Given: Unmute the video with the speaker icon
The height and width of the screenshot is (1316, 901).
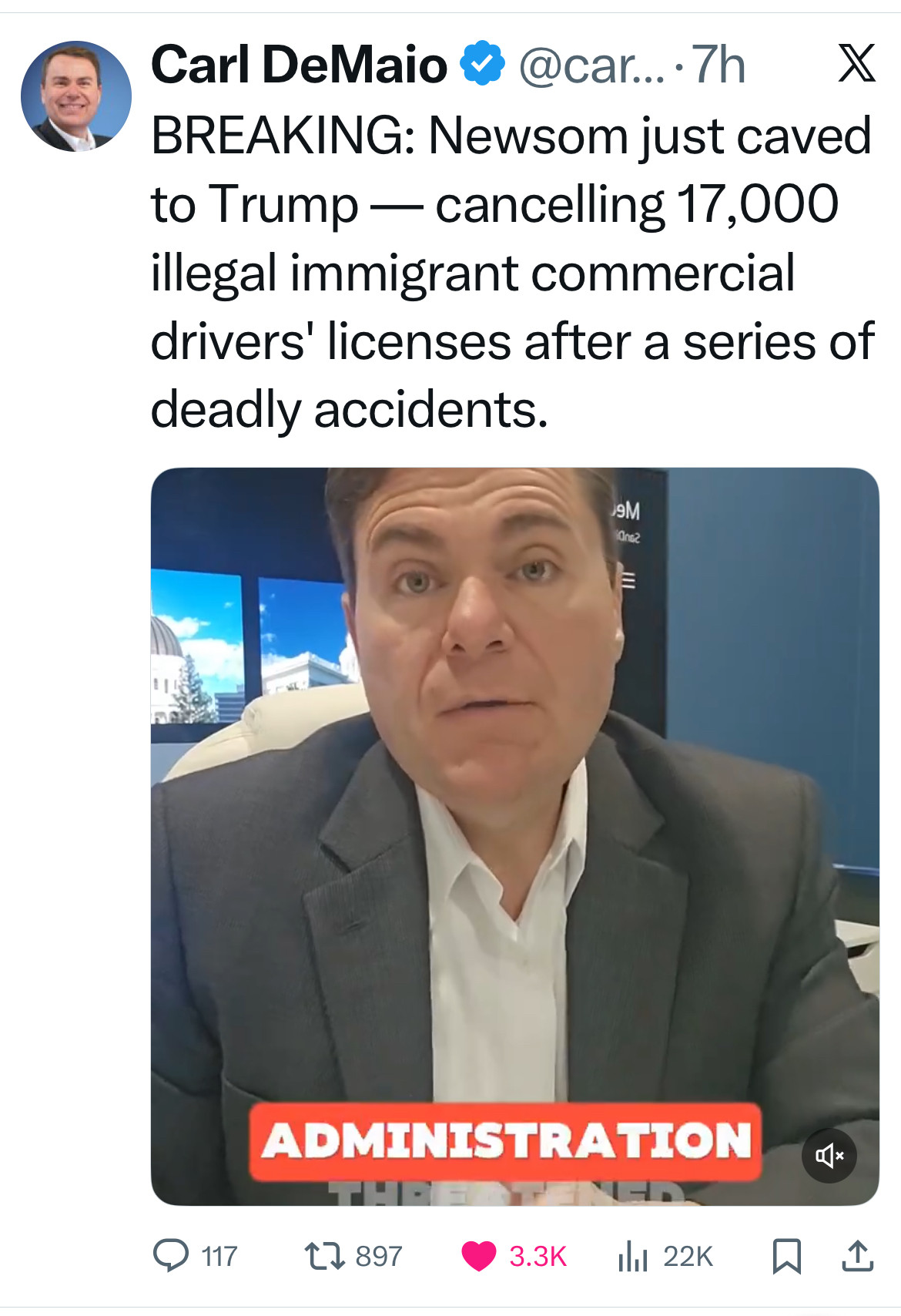Looking at the screenshot, I should [x=829, y=1155].
